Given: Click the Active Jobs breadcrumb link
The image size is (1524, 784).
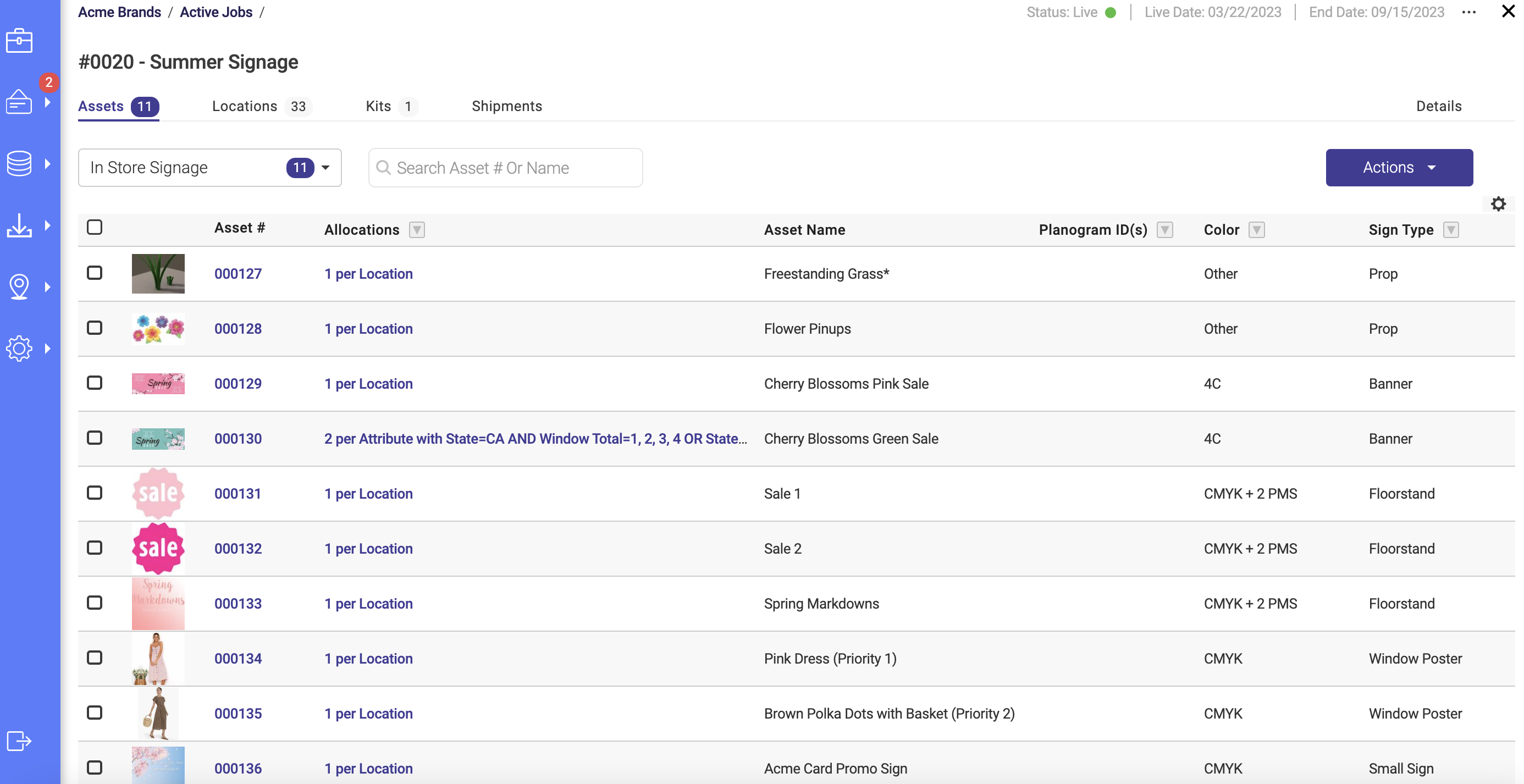Looking at the screenshot, I should point(216,13).
